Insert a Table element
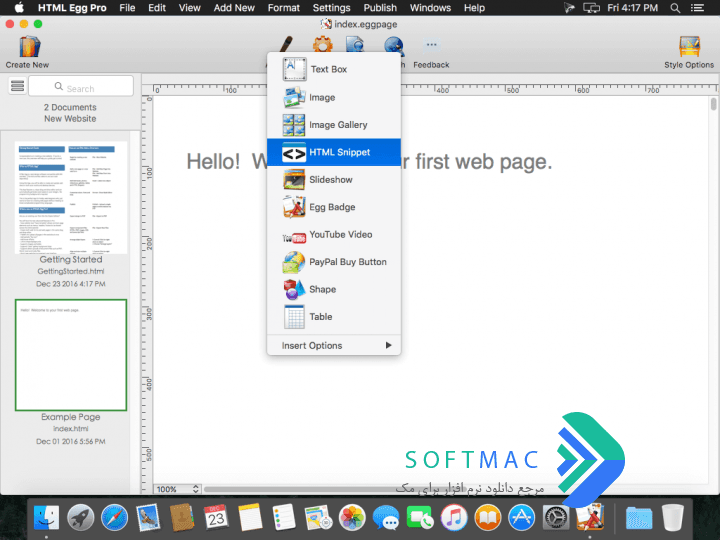The height and width of the screenshot is (540, 720). coord(334,317)
